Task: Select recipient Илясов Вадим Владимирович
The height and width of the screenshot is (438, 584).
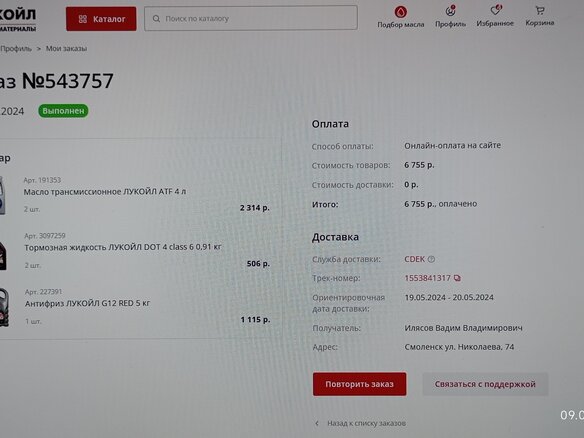Action: (463, 328)
